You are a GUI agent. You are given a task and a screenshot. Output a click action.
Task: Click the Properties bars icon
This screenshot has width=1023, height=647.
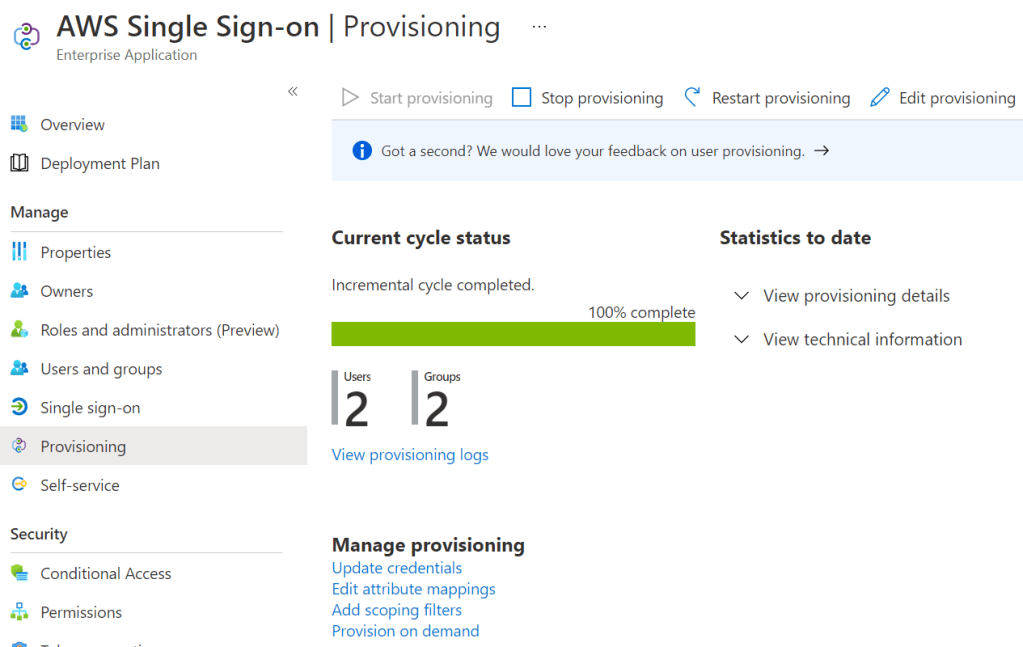coord(18,252)
